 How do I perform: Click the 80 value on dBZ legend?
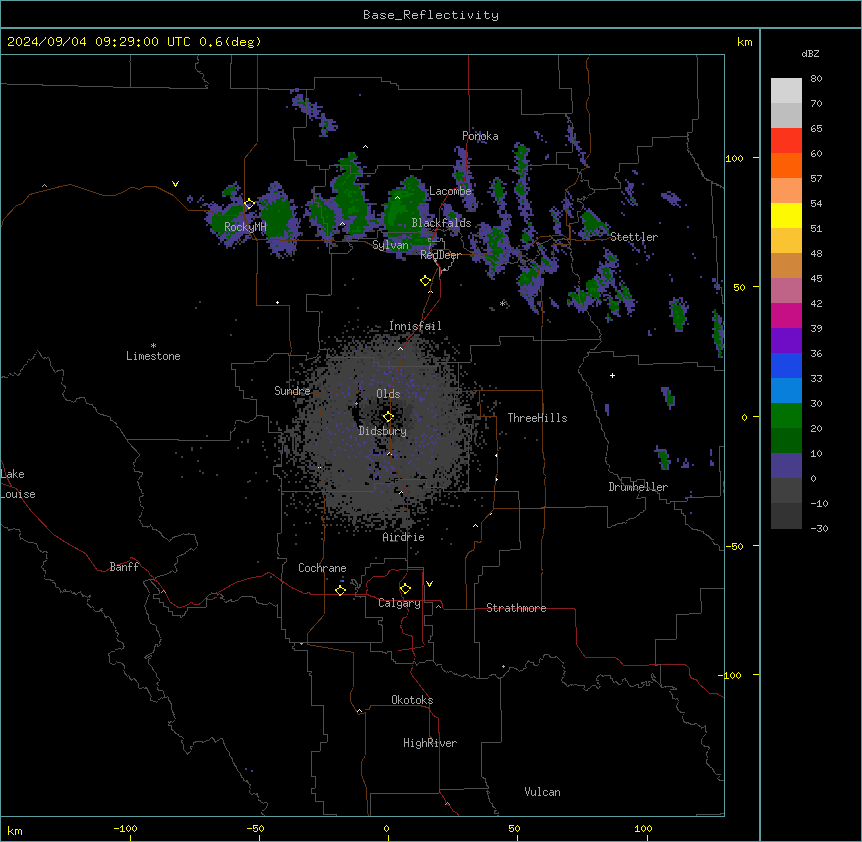click(x=816, y=79)
